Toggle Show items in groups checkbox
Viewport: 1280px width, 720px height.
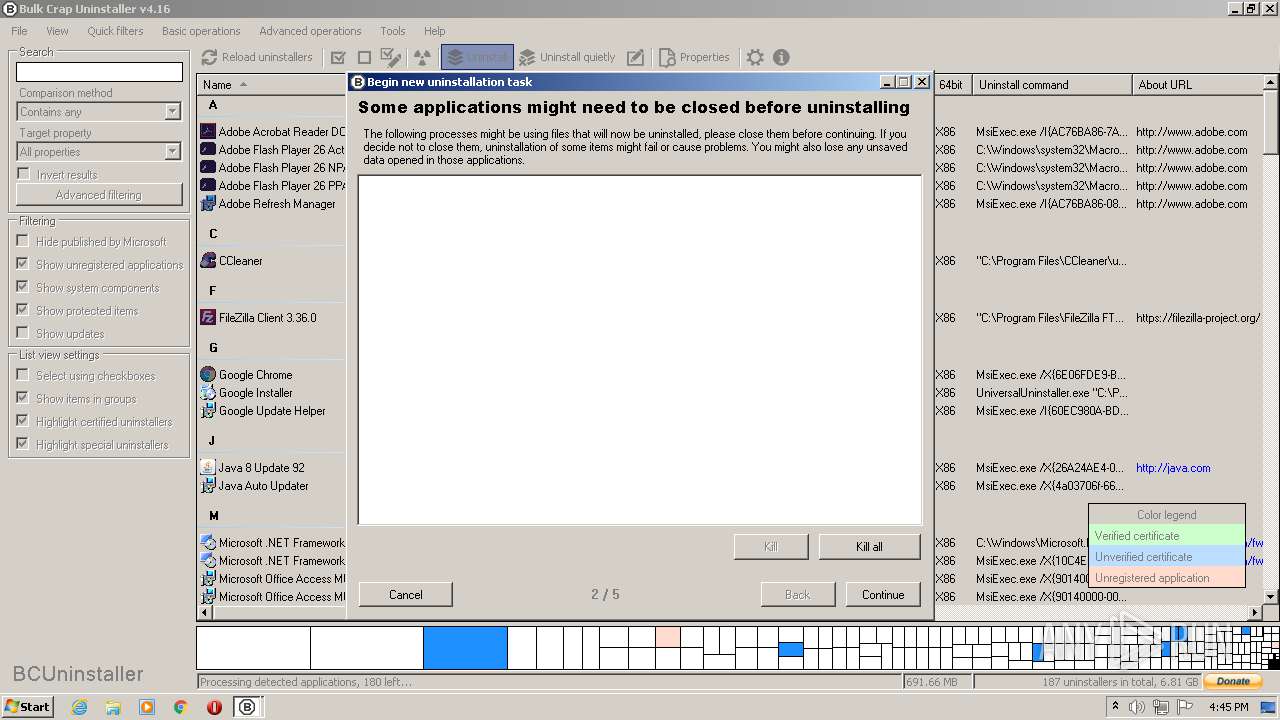coord(22,398)
